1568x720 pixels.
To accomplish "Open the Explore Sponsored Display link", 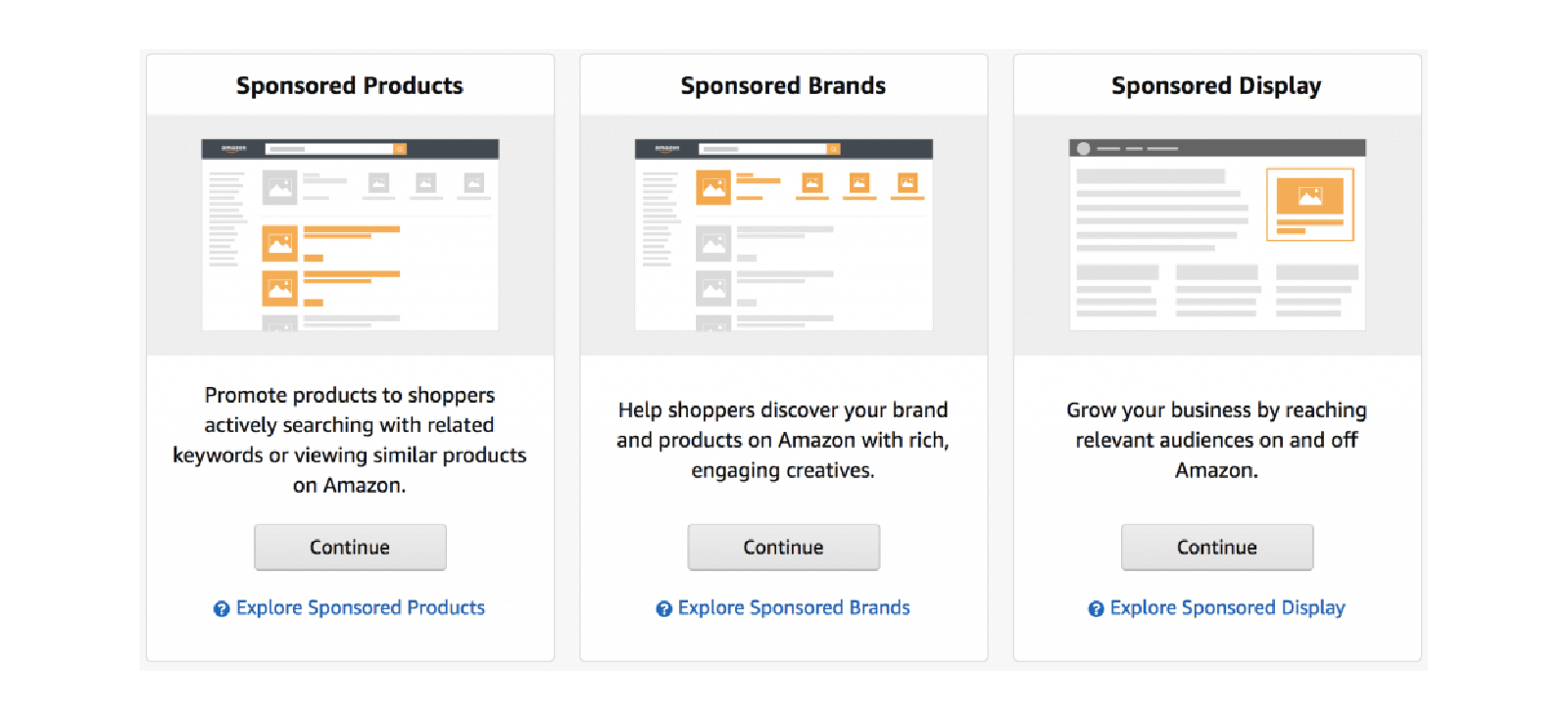I will pyautogui.click(x=1227, y=607).
